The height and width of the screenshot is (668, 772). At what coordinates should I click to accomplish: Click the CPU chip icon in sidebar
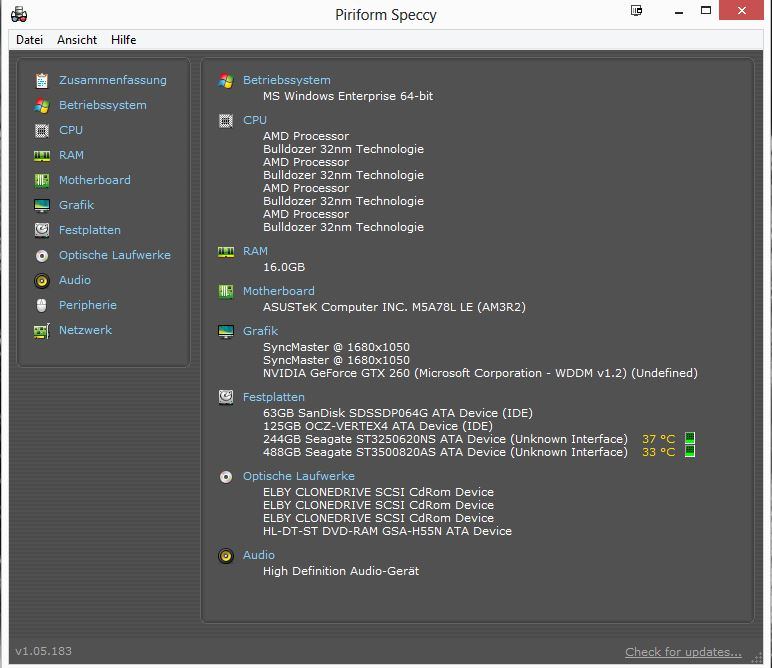point(42,130)
